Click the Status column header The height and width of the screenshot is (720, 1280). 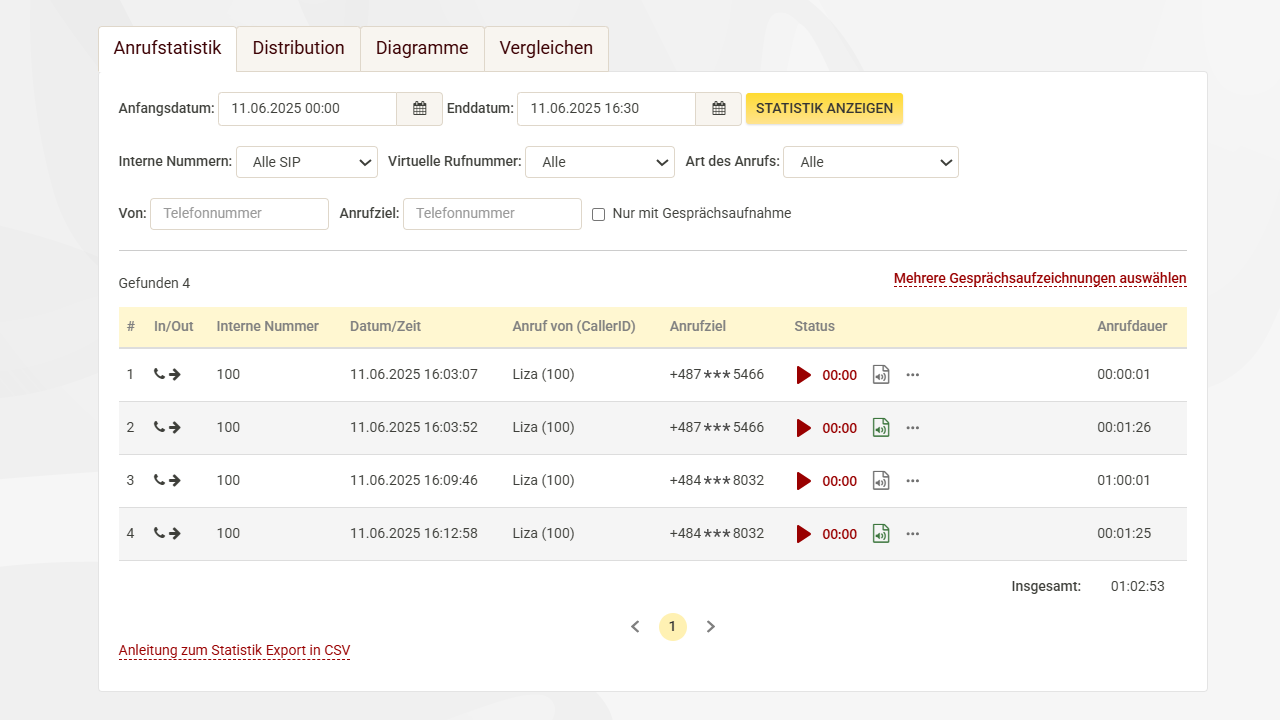click(815, 327)
